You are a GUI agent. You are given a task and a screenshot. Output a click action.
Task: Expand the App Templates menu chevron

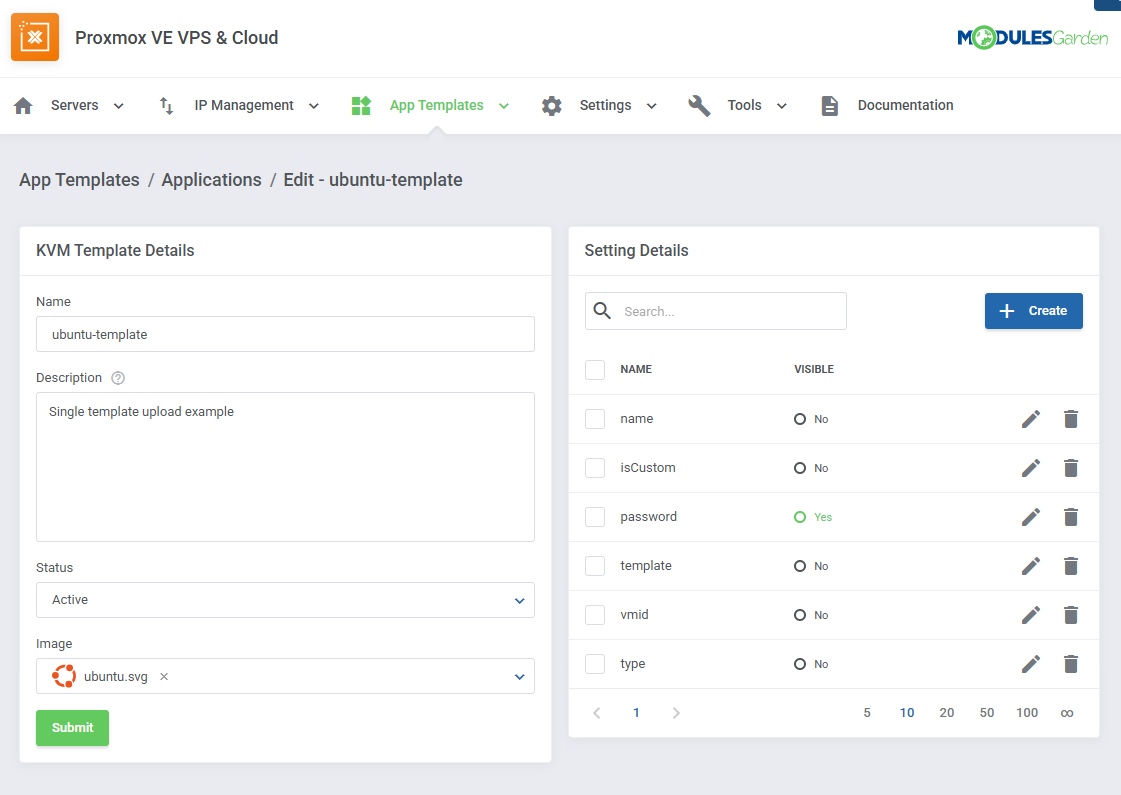504,106
